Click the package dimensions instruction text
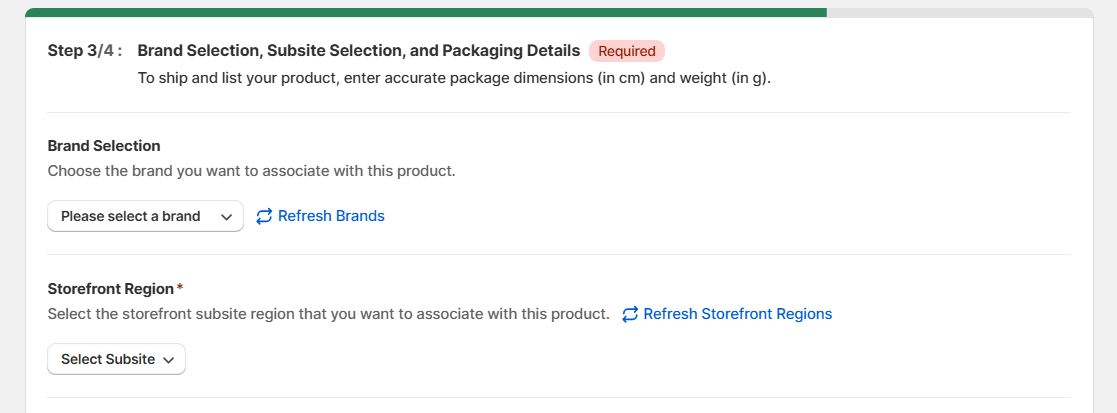This screenshot has width=1117, height=413. point(454,78)
